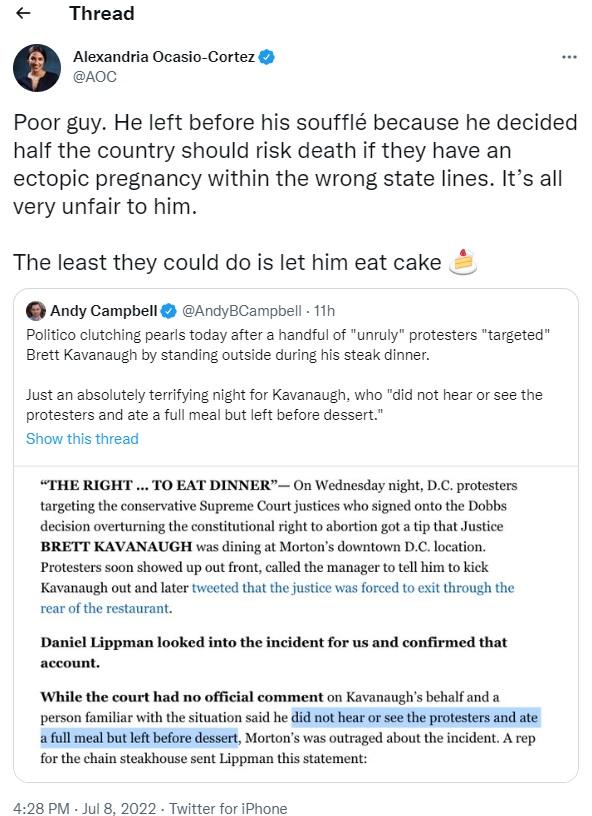Open the quoted Andy Campbell tweet card
Screen dimensions: 592x816
click(295, 374)
